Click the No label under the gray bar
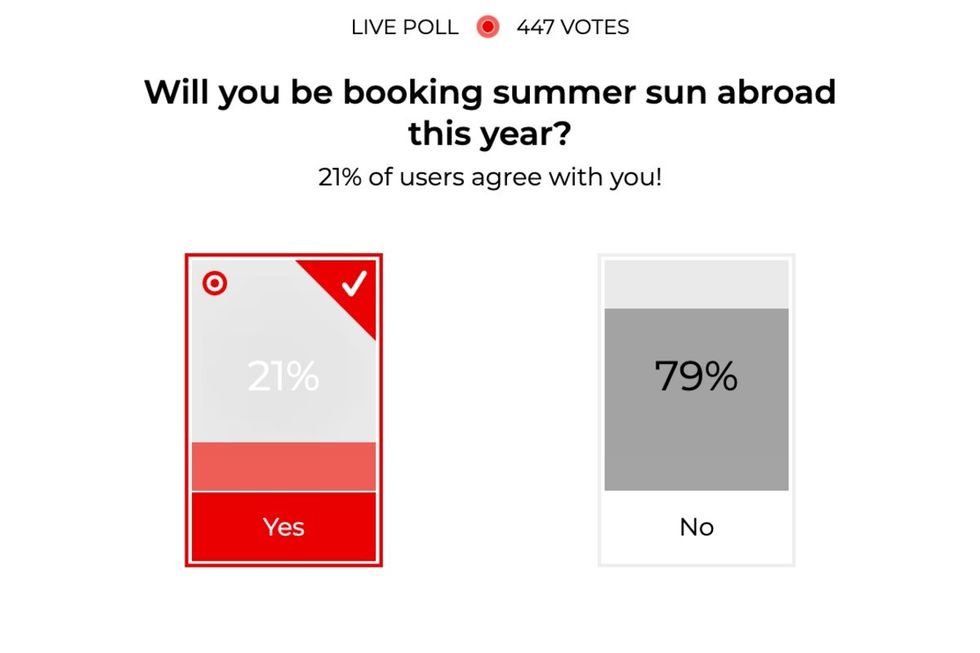This screenshot has height=653, width=980. (696, 527)
